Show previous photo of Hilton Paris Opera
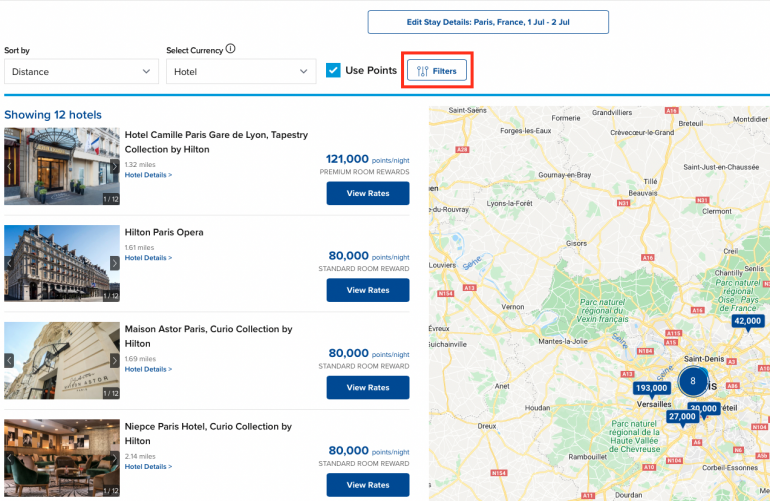The width and height of the screenshot is (770, 501). pos(10,263)
